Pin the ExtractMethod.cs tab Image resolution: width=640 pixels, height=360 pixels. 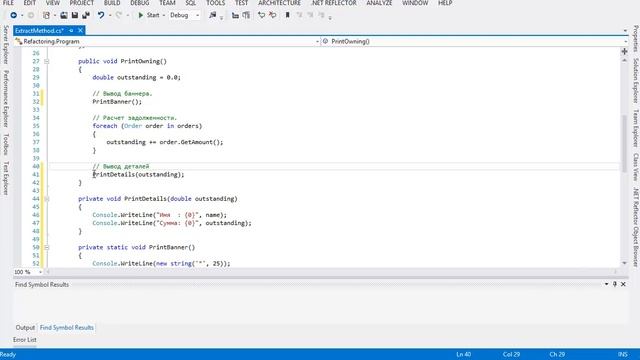[71, 31]
